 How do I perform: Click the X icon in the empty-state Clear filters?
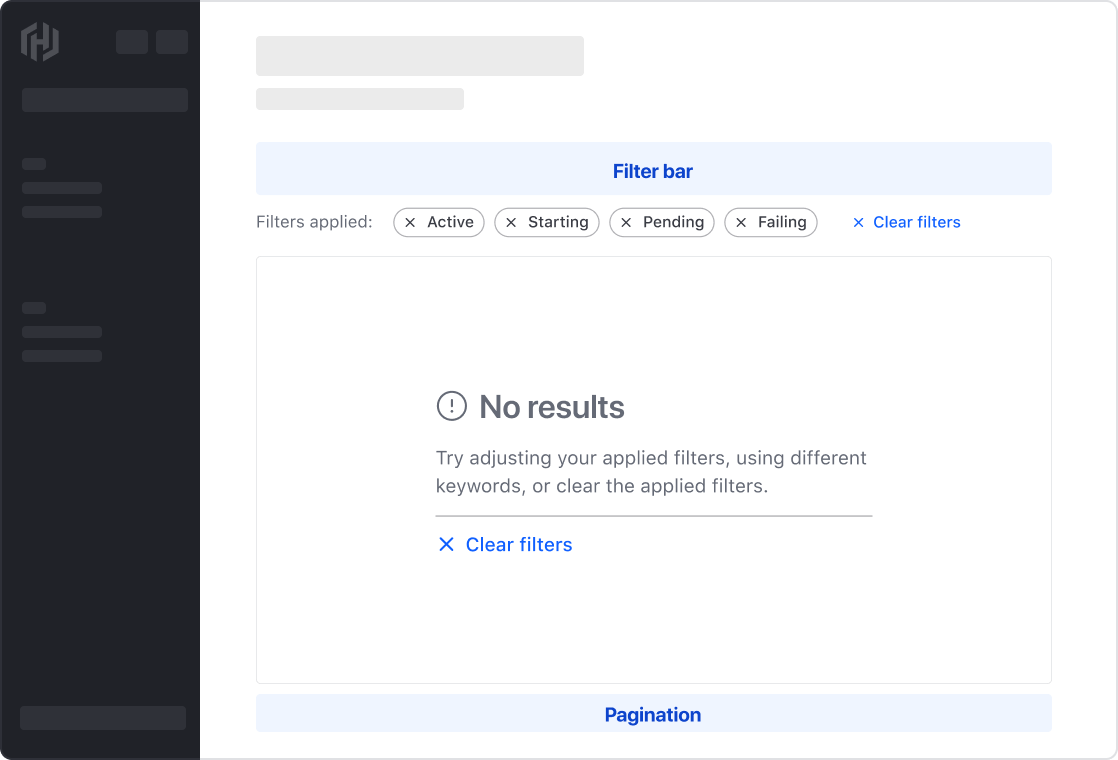pos(446,544)
